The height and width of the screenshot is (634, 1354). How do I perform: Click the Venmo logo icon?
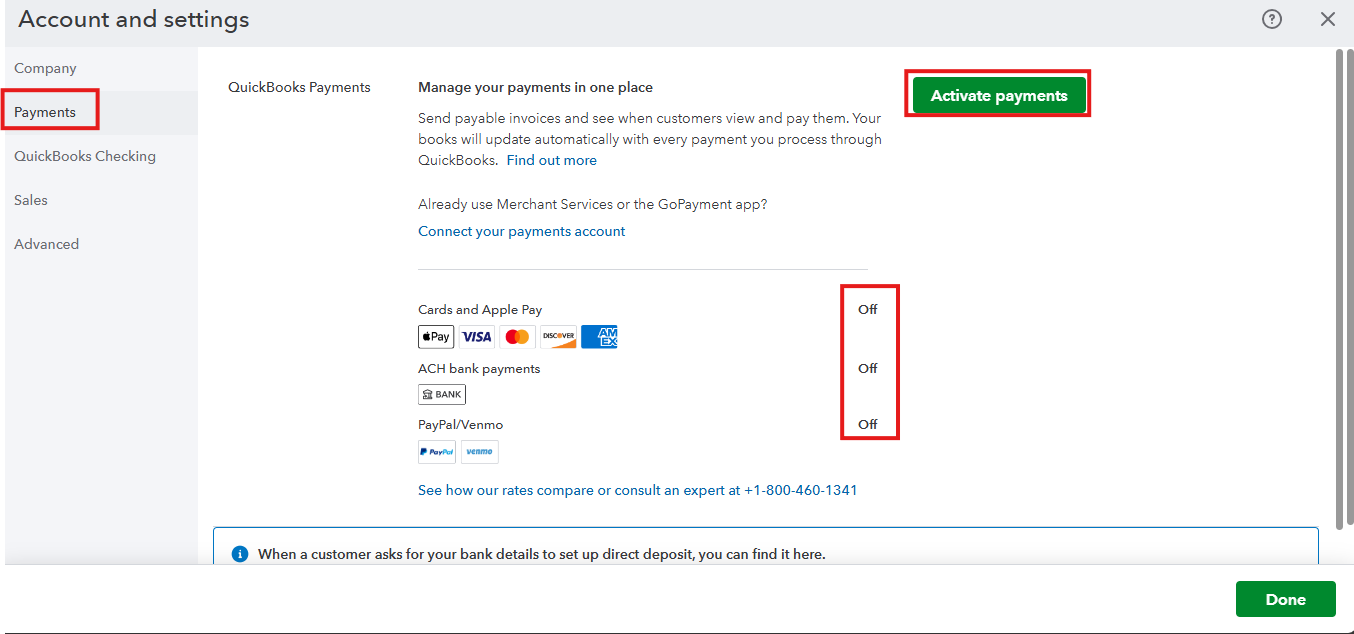480,452
